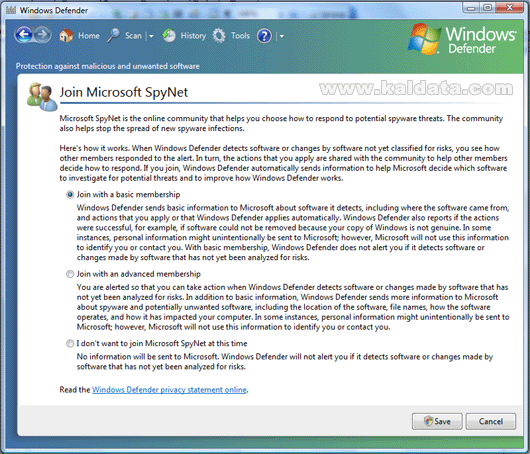Open Windows Defender privacy statement online link

(169, 390)
